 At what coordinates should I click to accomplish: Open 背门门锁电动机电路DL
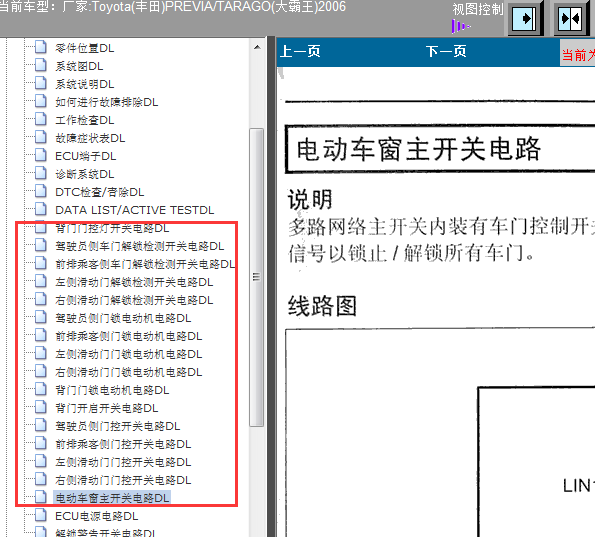coord(112,390)
